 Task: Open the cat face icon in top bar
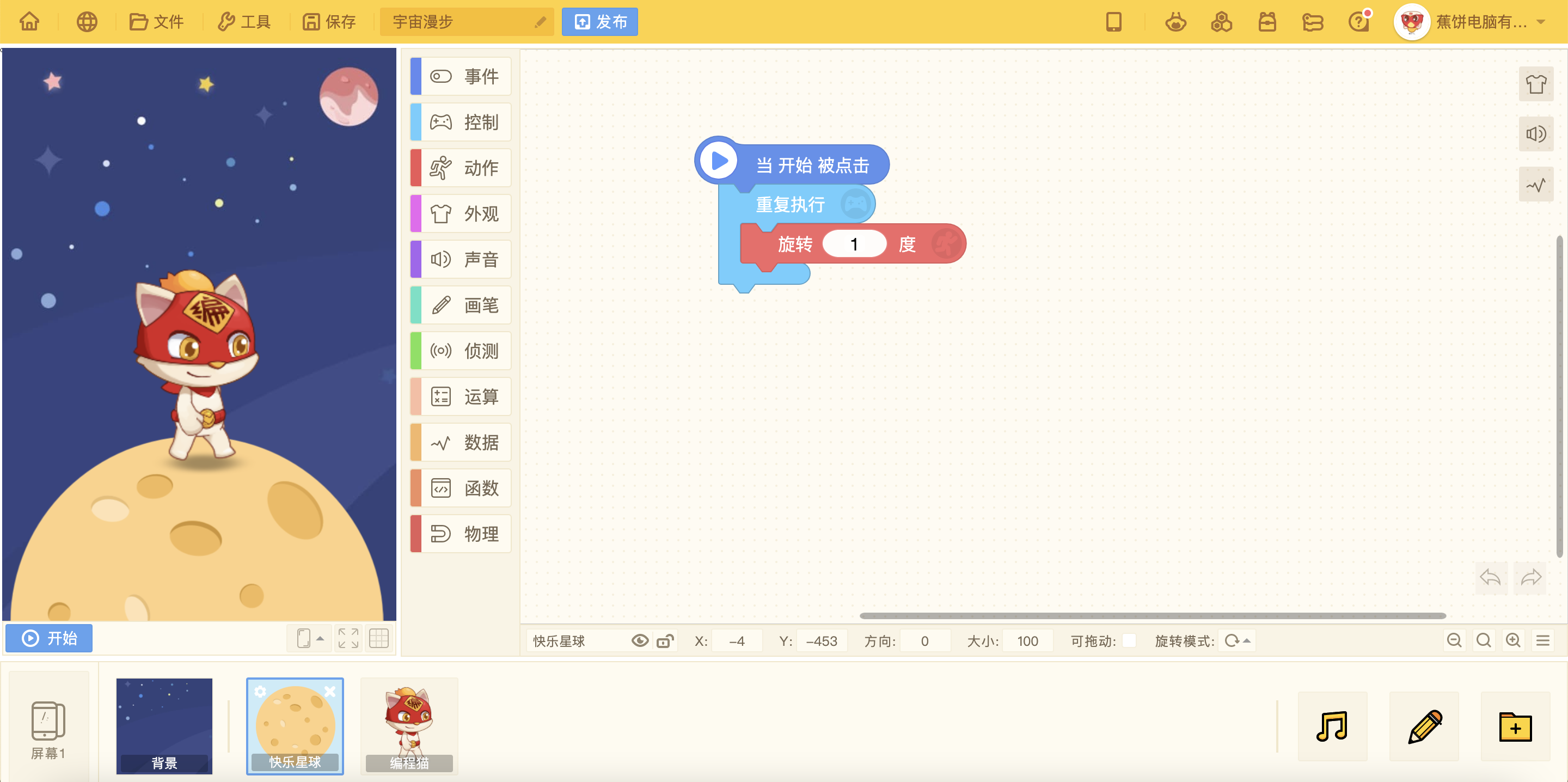(1175, 22)
